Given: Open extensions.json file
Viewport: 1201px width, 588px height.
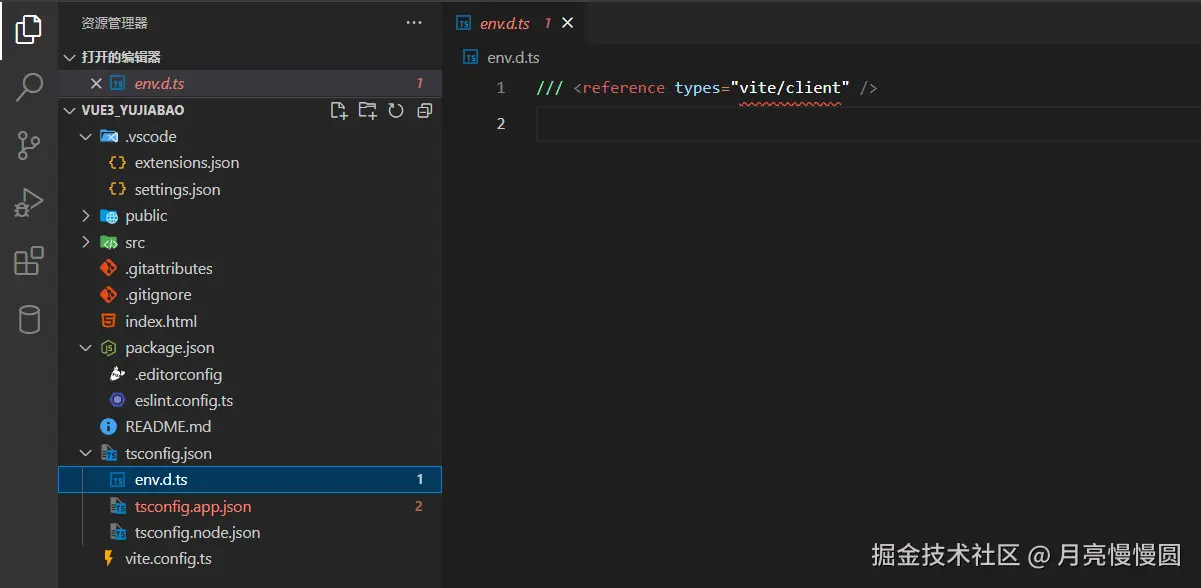Looking at the screenshot, I should point(187,163).
